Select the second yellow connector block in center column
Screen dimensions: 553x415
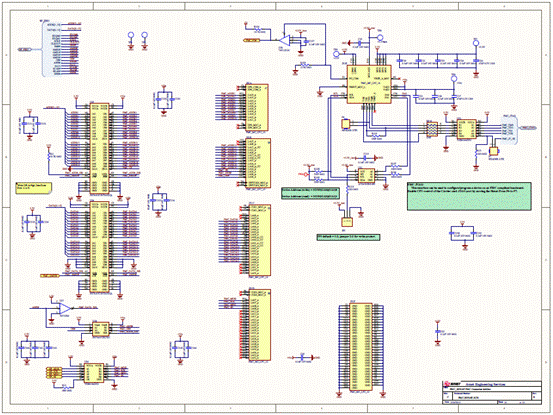tap(258, 163)
